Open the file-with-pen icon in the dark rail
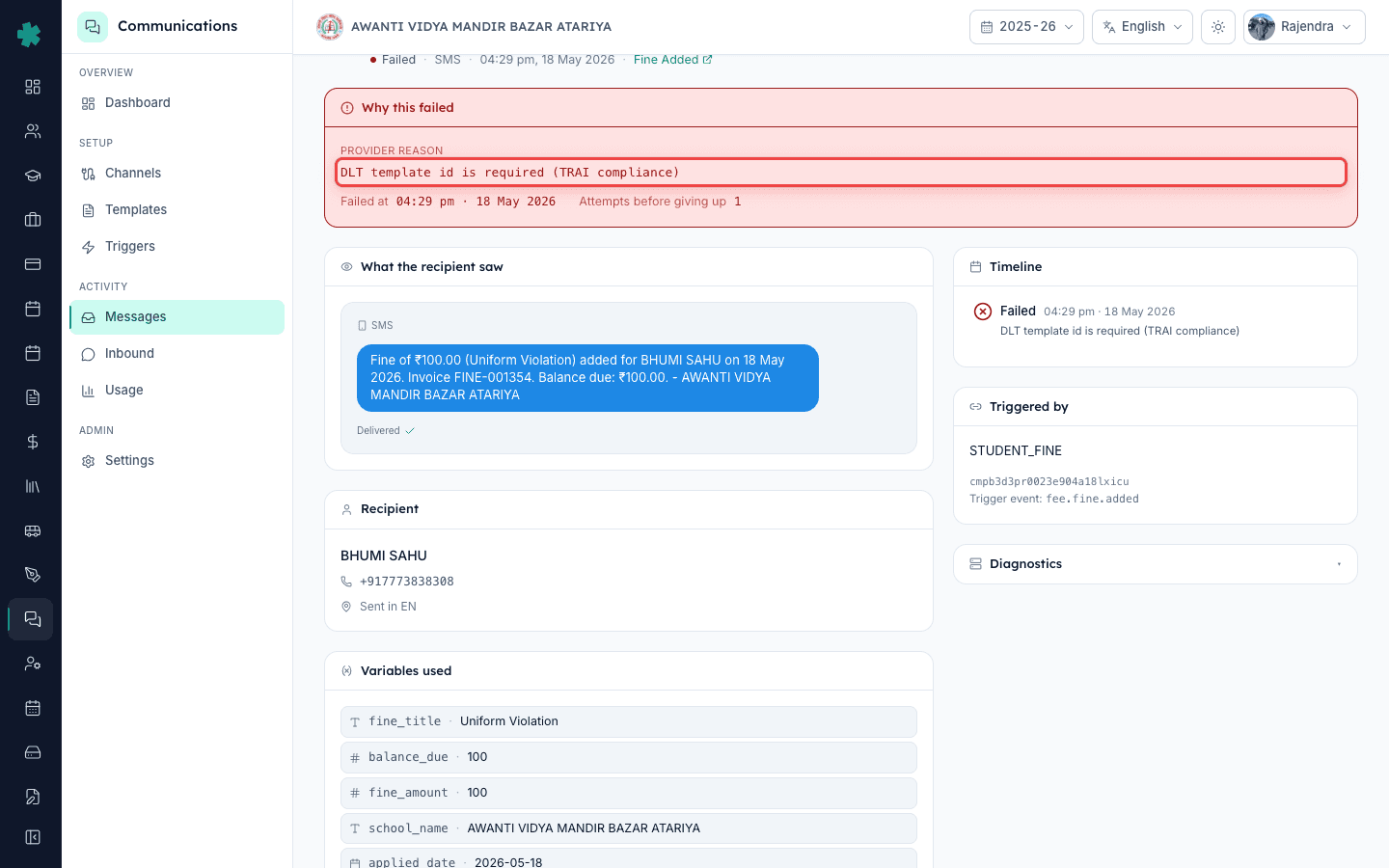Screen dimensions: 1389x868 point(33,797)
